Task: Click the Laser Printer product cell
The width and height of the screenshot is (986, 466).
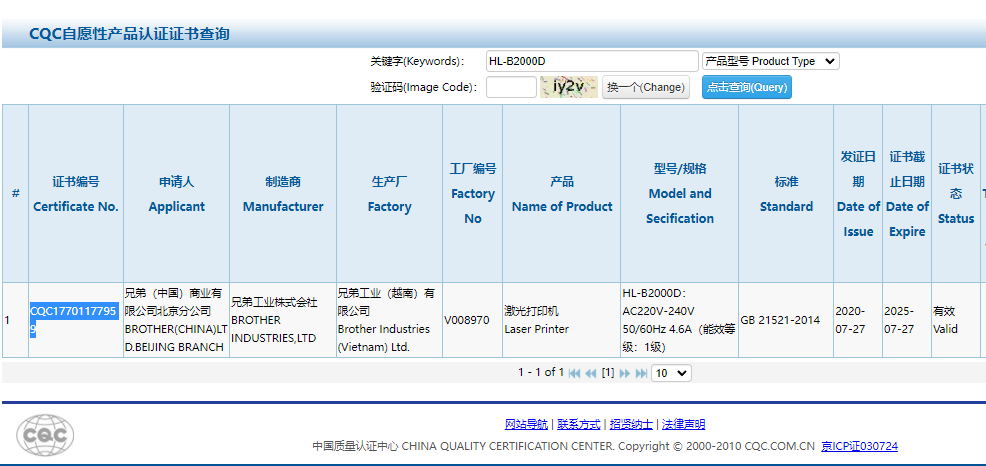Action: click(x=562, y=320)
